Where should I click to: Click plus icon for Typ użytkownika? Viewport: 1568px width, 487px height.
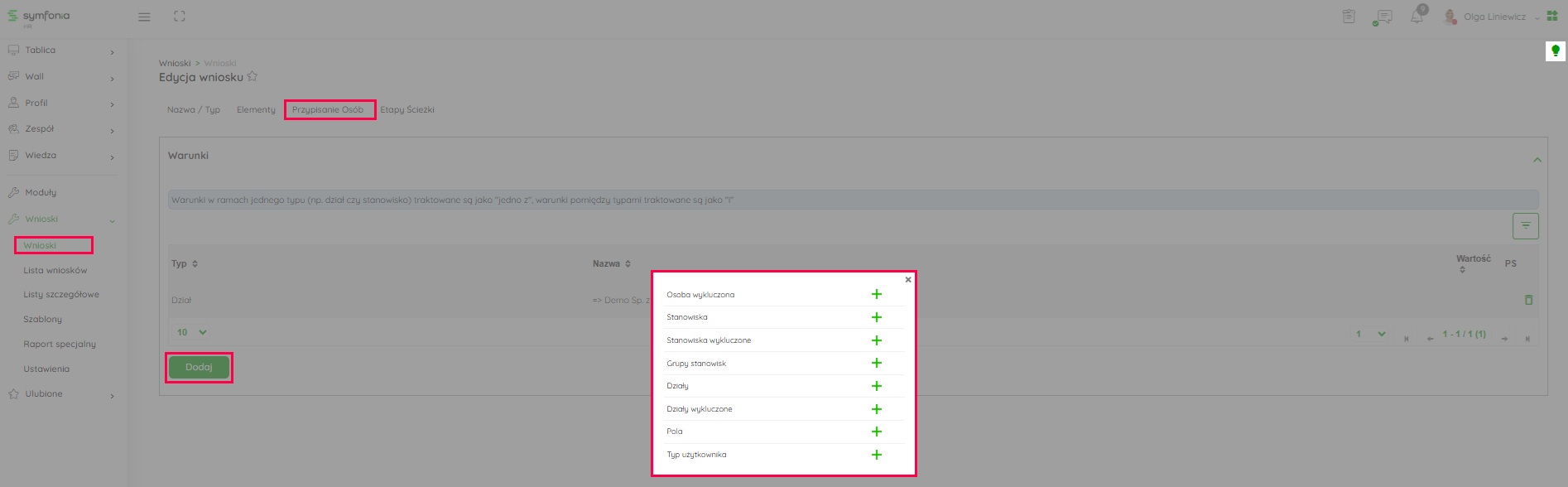coord(876,455)
